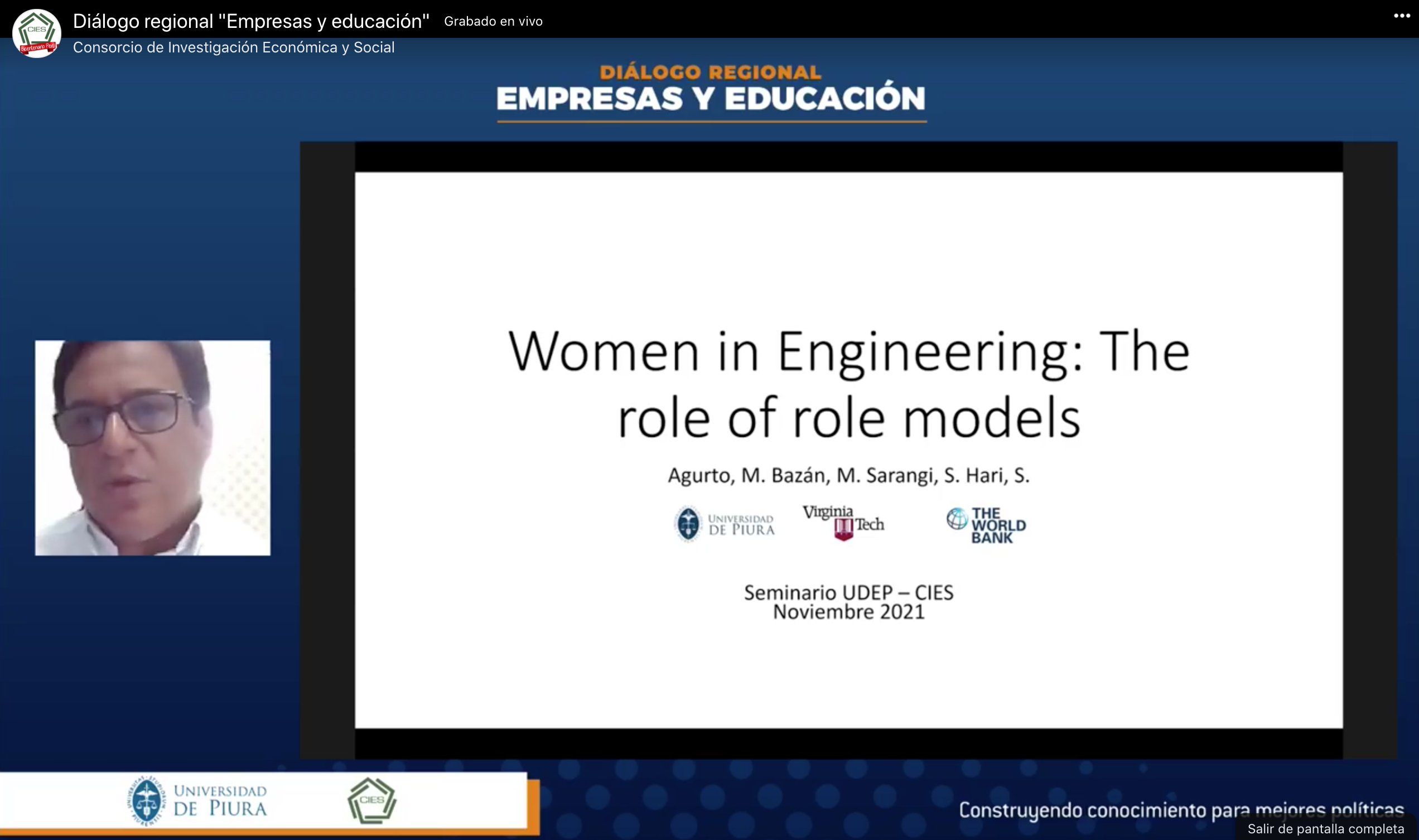Click the Virginia Tech logo on slide
1419x840 pixels.
pyautogui.click(x=843, y=523)
